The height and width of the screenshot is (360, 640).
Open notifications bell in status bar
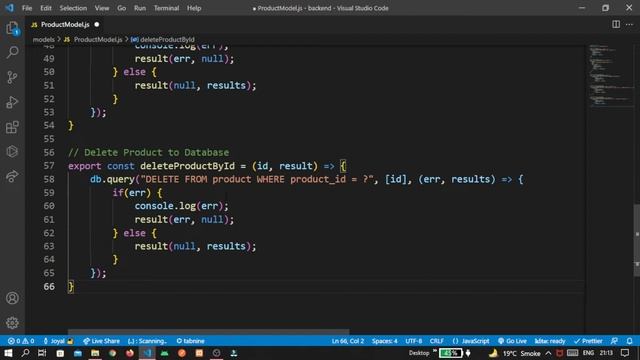click(630, 341)
